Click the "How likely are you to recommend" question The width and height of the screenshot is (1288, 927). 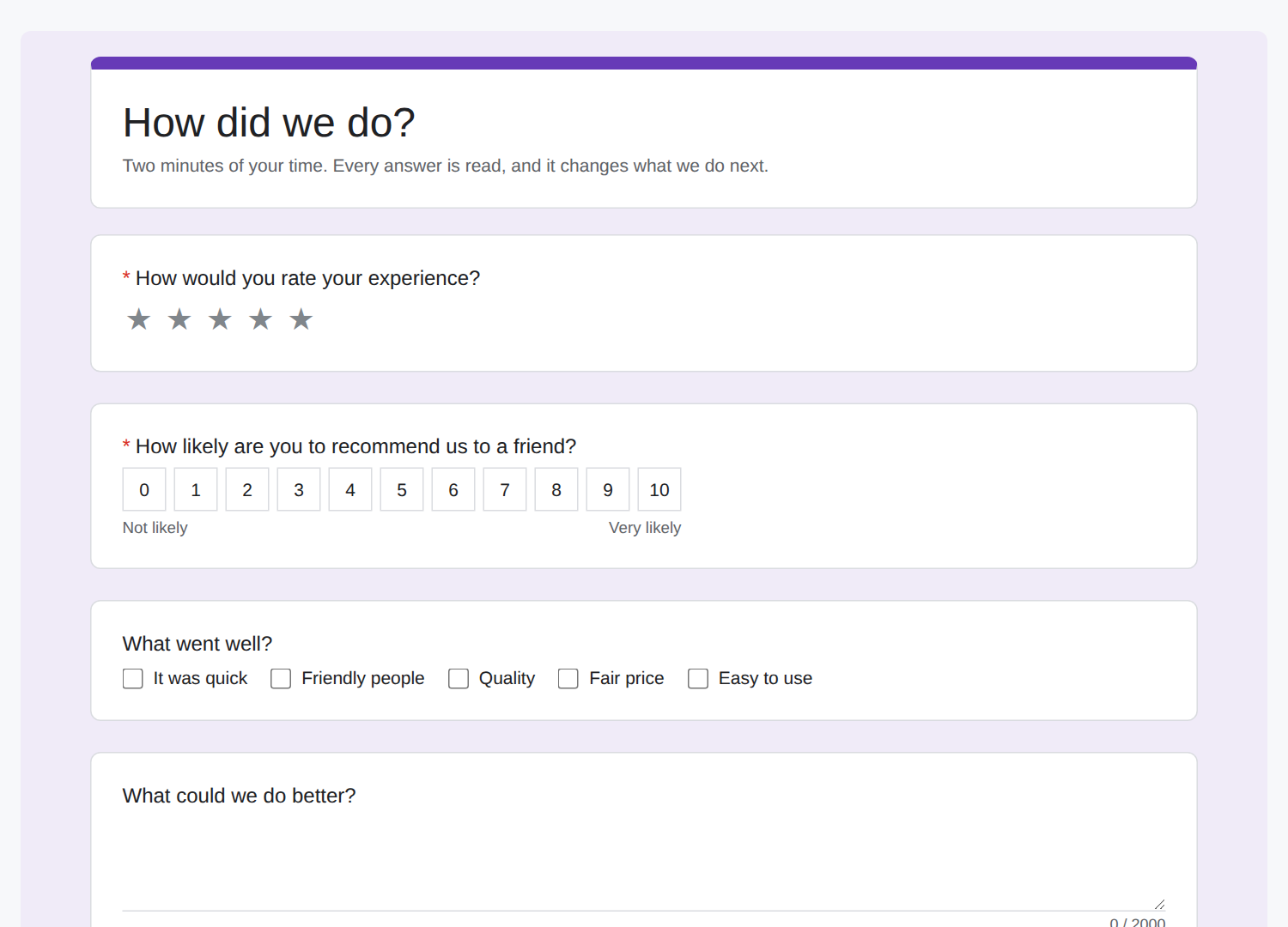(x=355, y=446)
